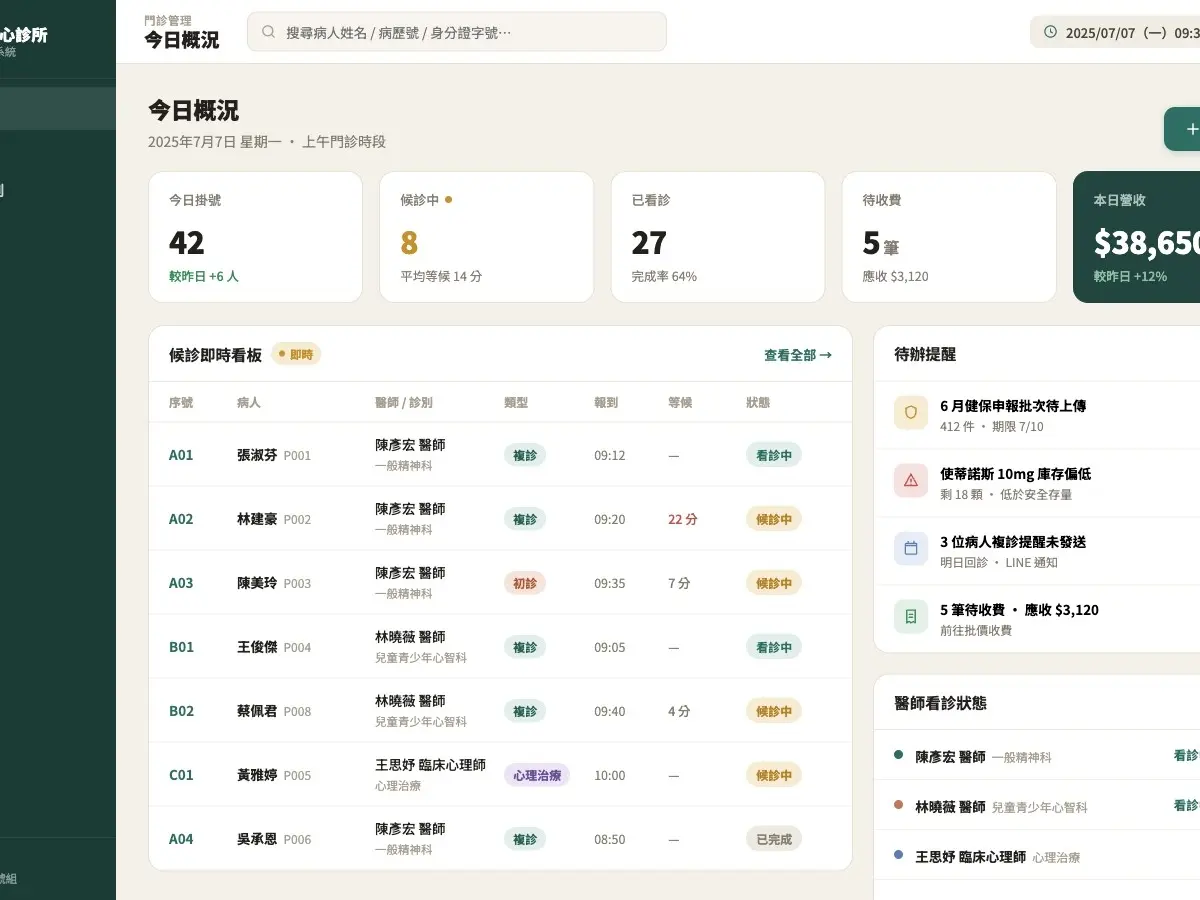Click the 已完成 status badge for 吳承恩
Screen dimensions: 1200x900
click(x=774, y=839)
